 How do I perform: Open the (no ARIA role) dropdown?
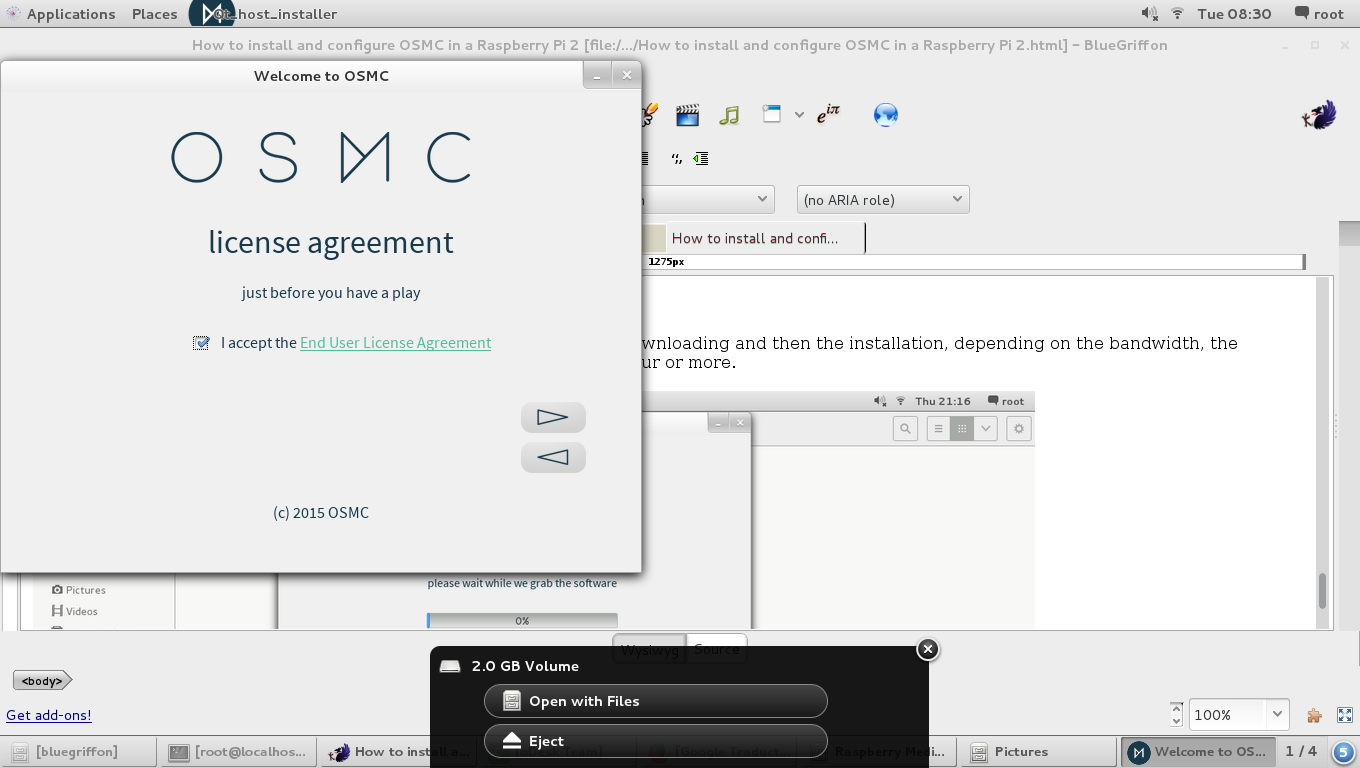883,199
